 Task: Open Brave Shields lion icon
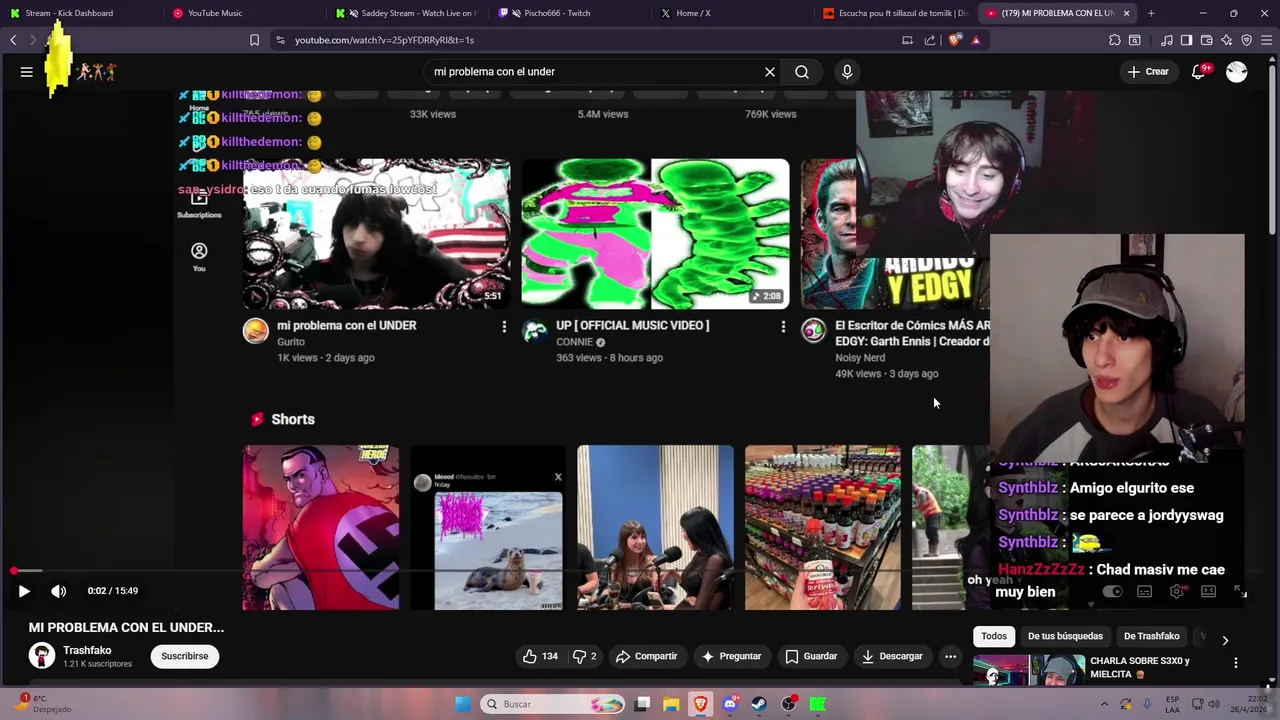tap(955, 40)
